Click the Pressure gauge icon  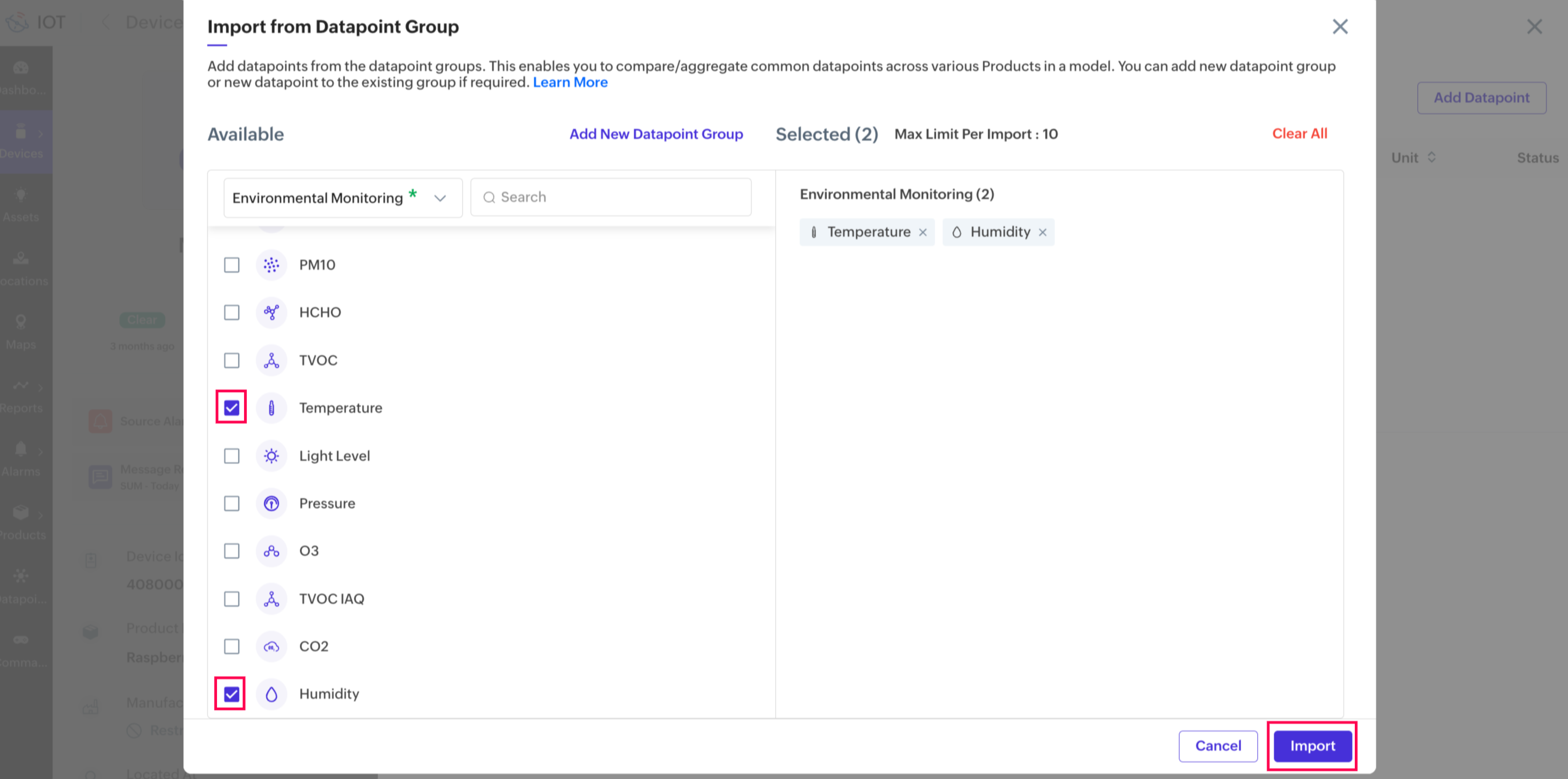pos(271,504)
